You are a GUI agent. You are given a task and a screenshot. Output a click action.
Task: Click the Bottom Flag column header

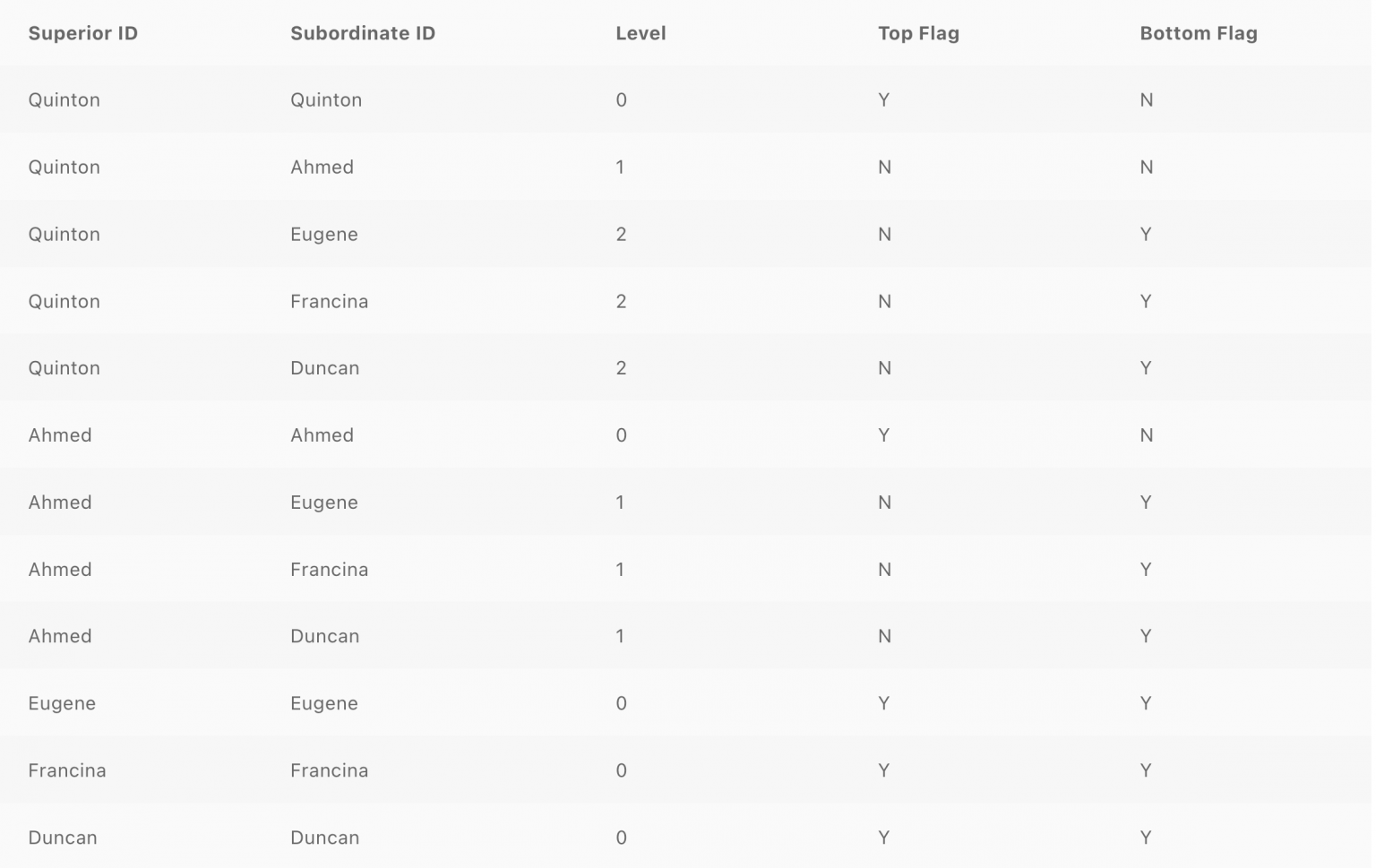(1198, 33)
